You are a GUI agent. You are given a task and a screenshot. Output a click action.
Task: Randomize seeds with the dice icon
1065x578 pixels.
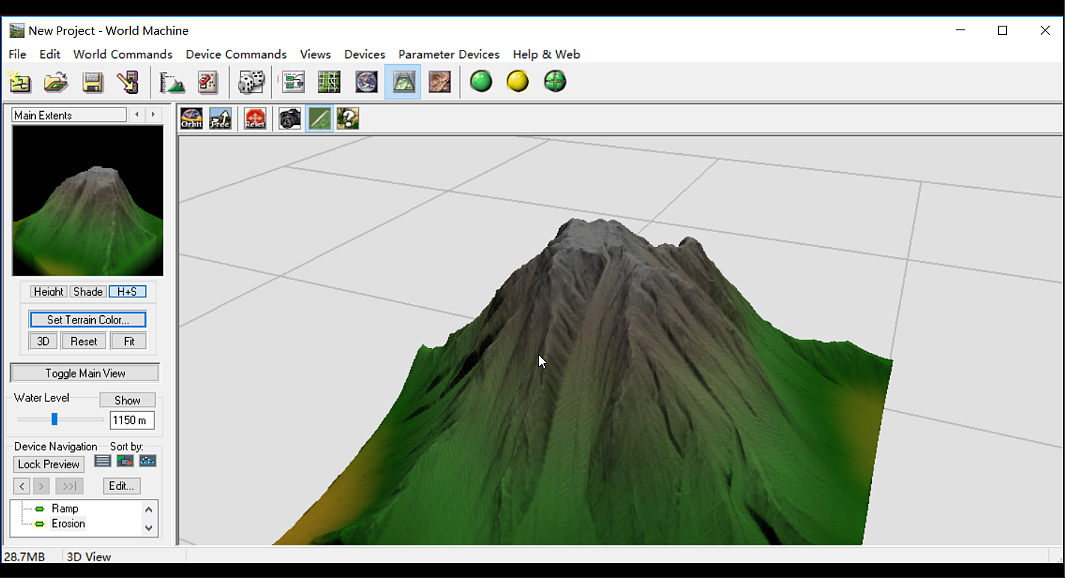tap(251, 82)
